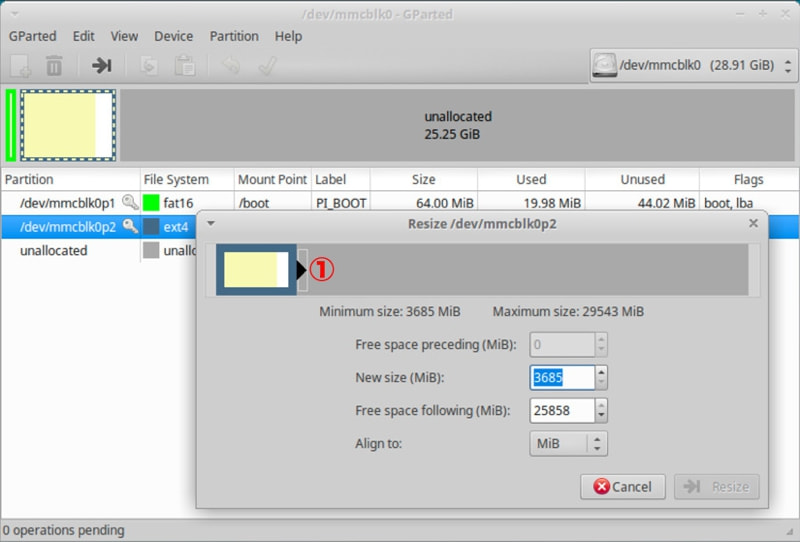Click the Free space preceding input field
Screen dimensions: 800x542
562,344
